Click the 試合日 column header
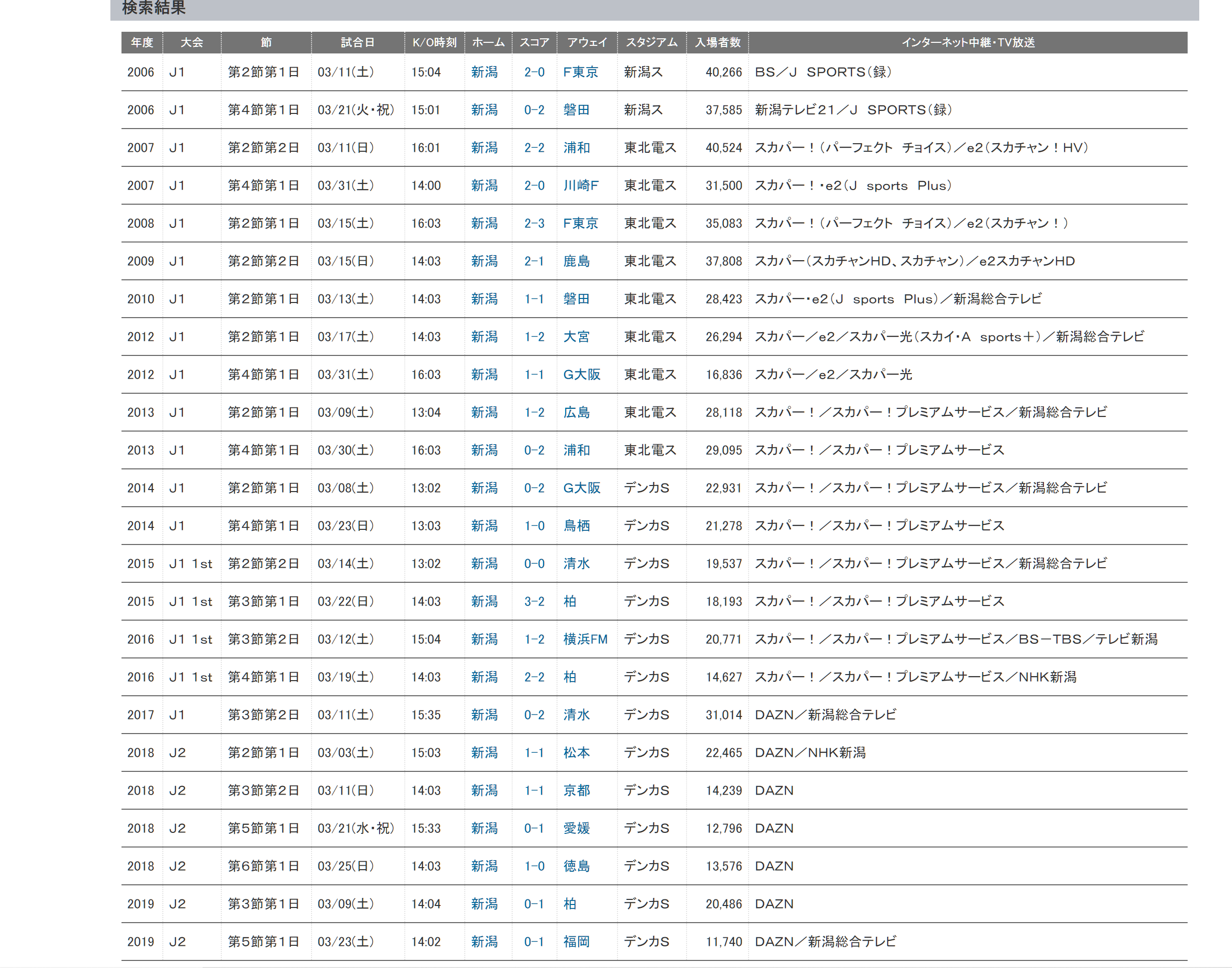 [x=357, y=42]
